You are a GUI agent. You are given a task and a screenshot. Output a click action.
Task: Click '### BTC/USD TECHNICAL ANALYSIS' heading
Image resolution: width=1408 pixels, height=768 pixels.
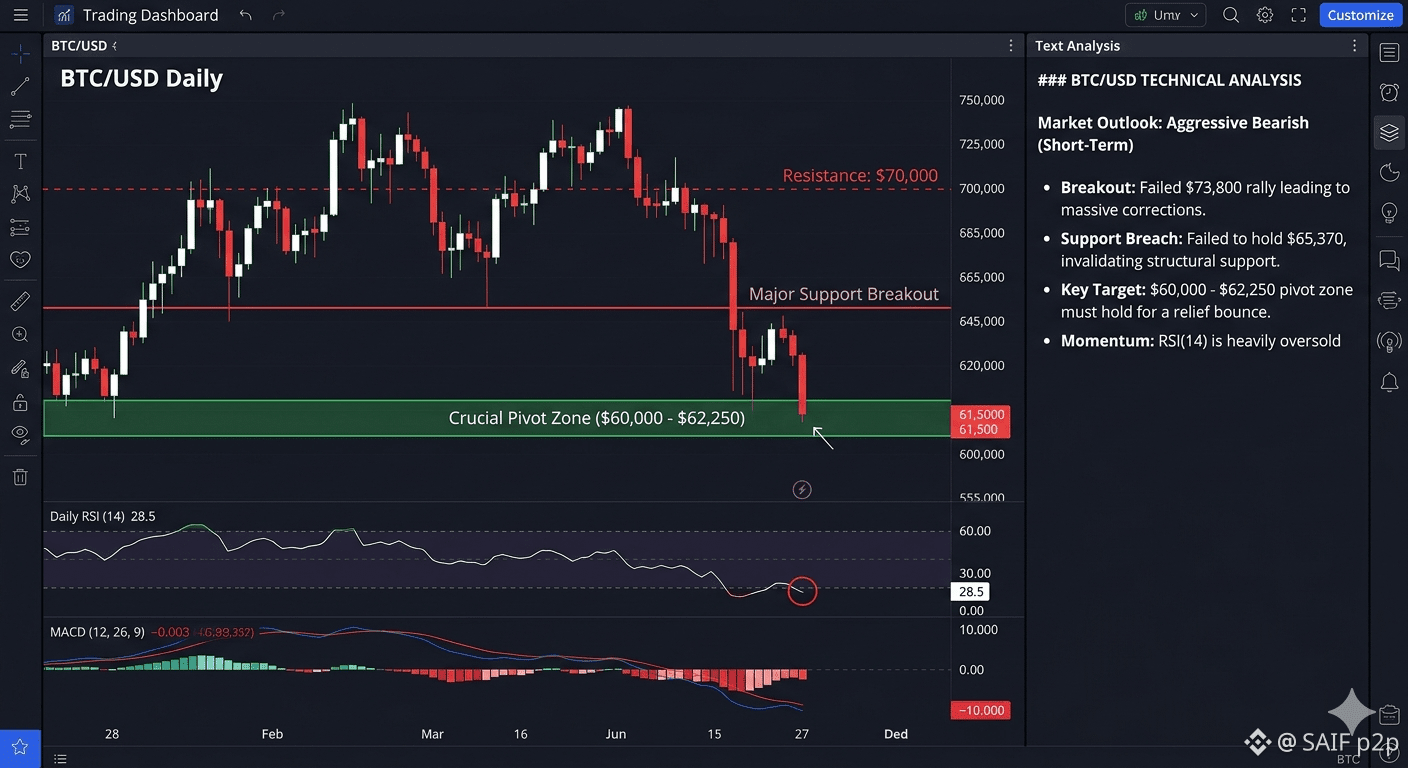1170,80
